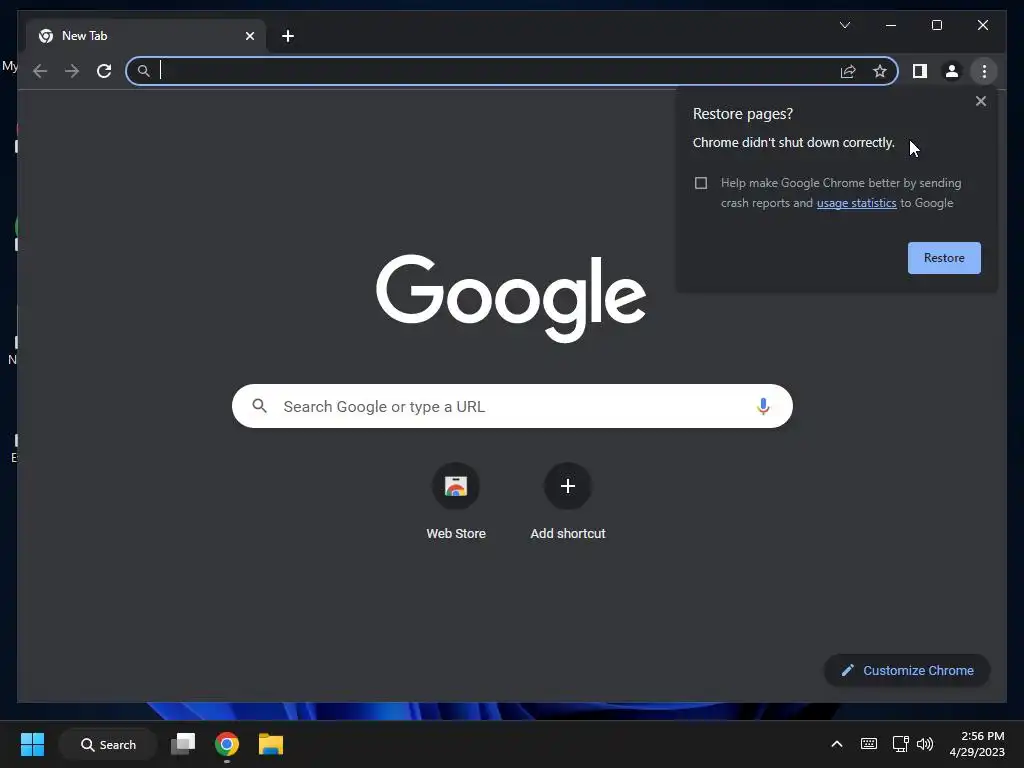The height and width of the screenshot is (768, 1024).
Task: Start voice search with microphone icon
Action: pos(763,406)
